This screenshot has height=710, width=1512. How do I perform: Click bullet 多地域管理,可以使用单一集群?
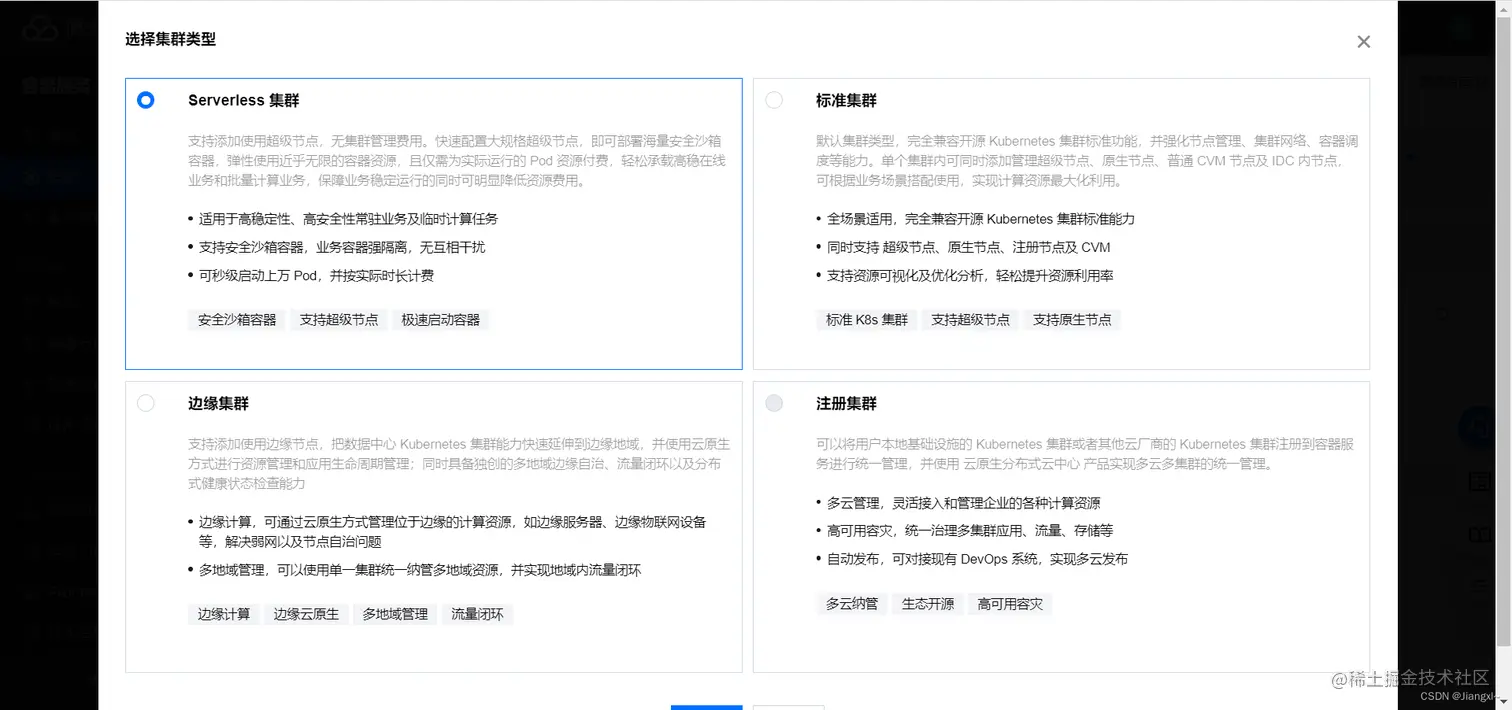pos(420,570)
